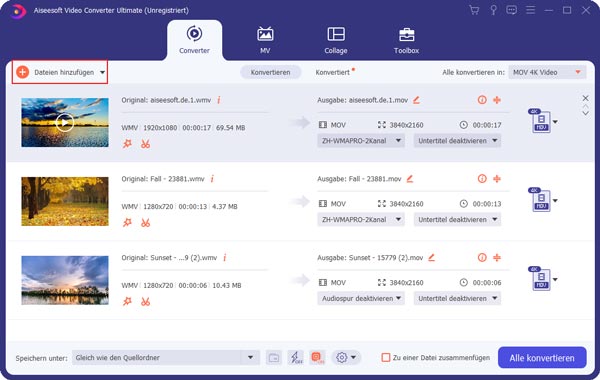Toggle the lightning acceleration icon

coord(295,358)
